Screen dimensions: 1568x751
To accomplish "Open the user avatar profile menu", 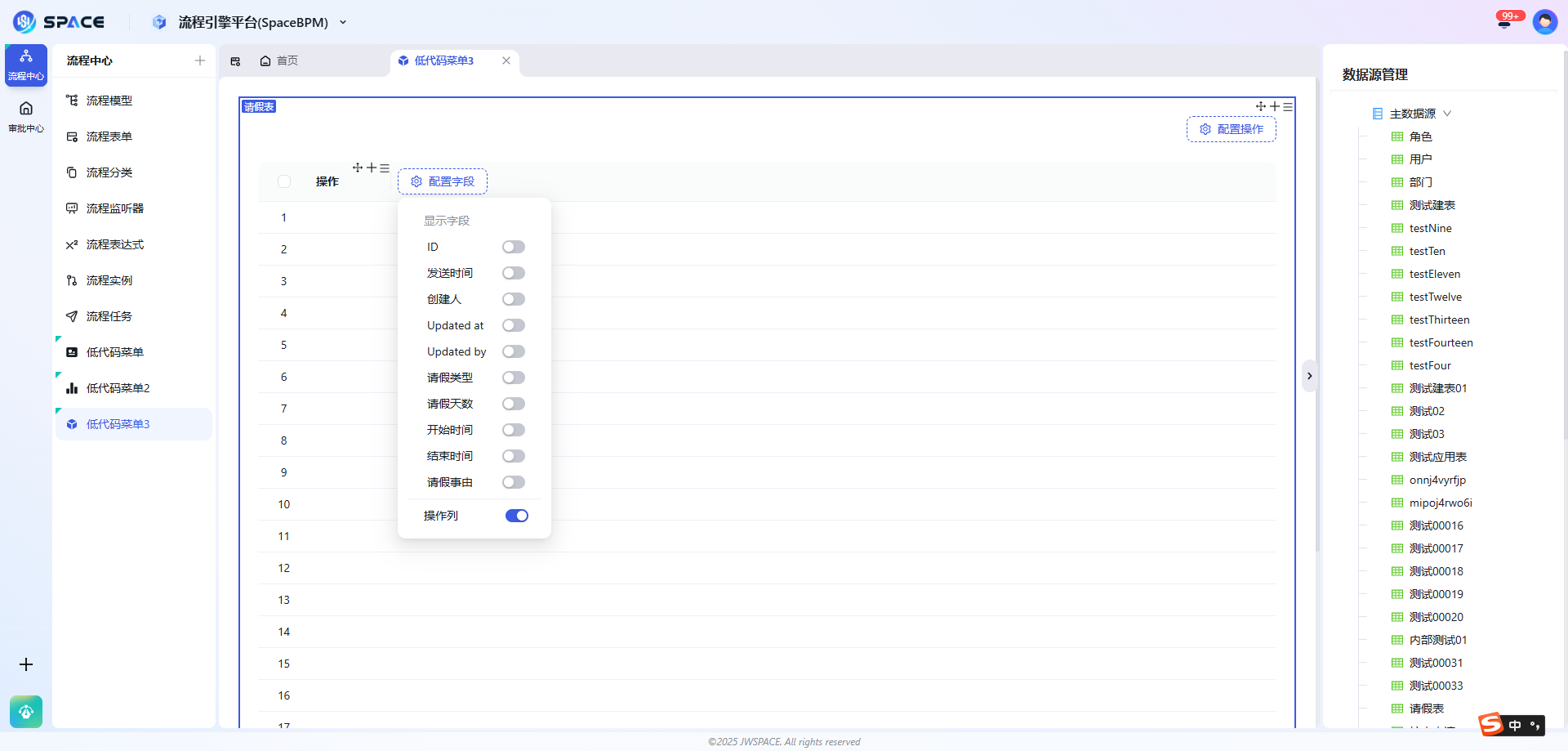I will (1544, 22).
